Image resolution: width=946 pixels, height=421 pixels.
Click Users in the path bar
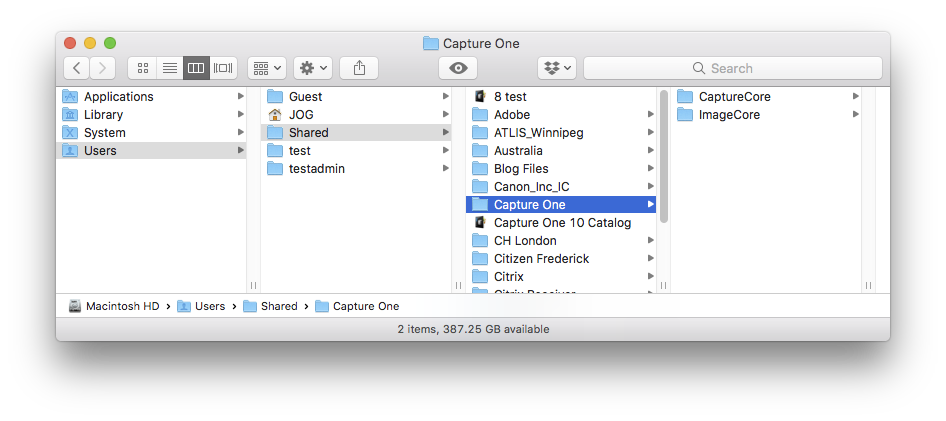pyautogui.click(x=201, y=306)
